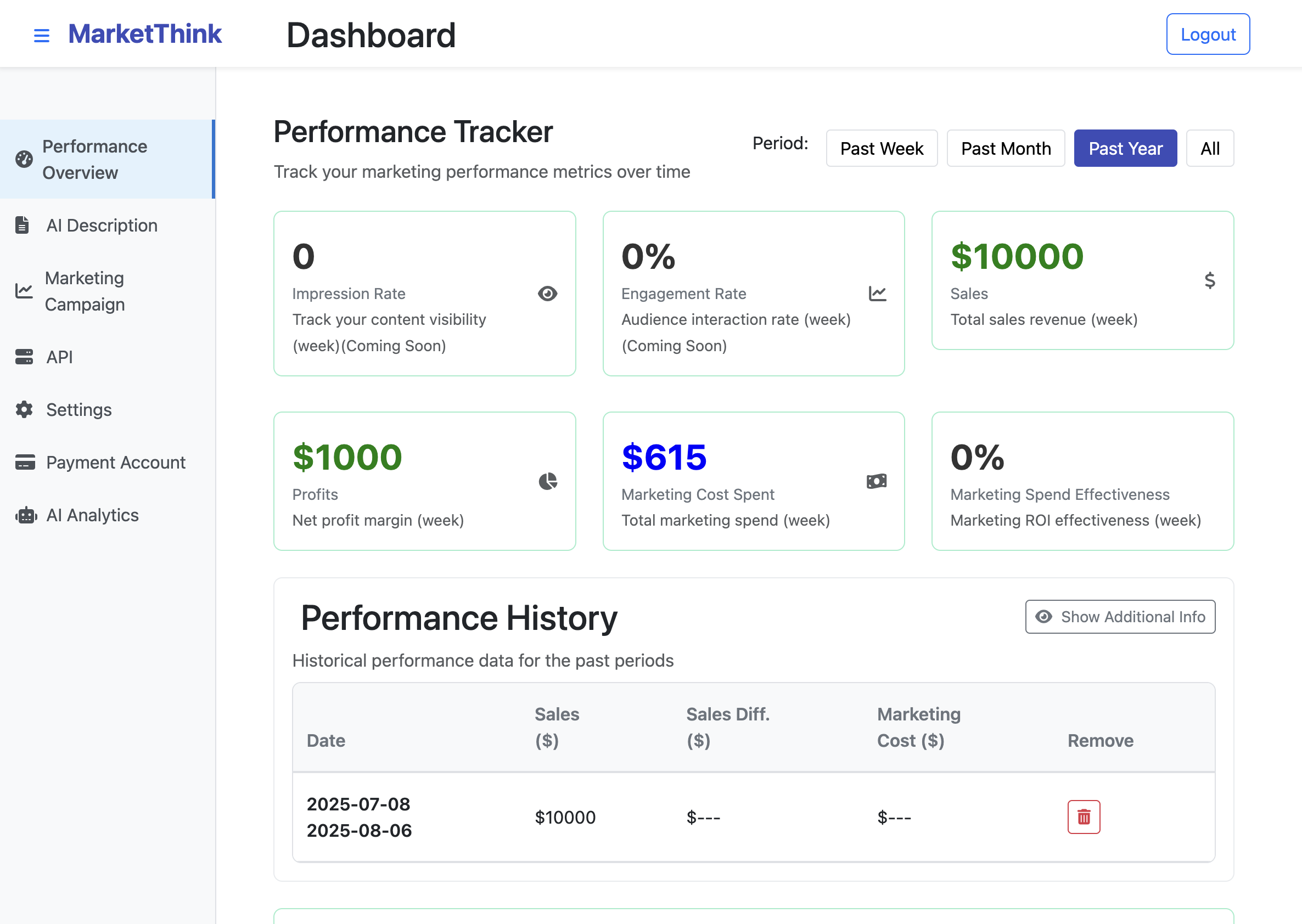This screenshot has height=924, width=1302.
Task: Click the AI Description document icon
Action: (22, 226)
